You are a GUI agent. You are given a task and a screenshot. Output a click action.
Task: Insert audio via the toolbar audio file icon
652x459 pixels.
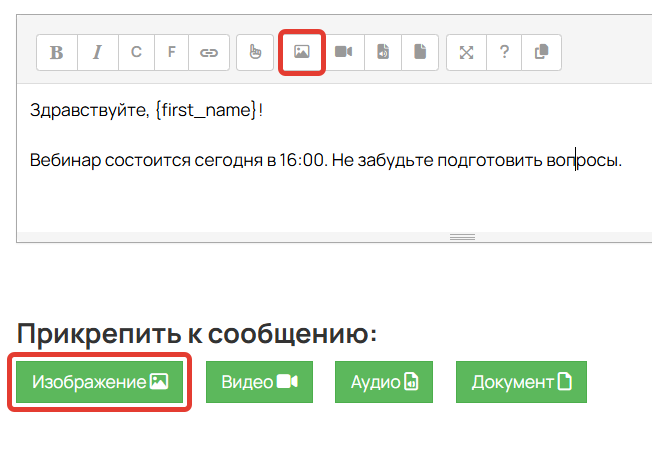383,52
